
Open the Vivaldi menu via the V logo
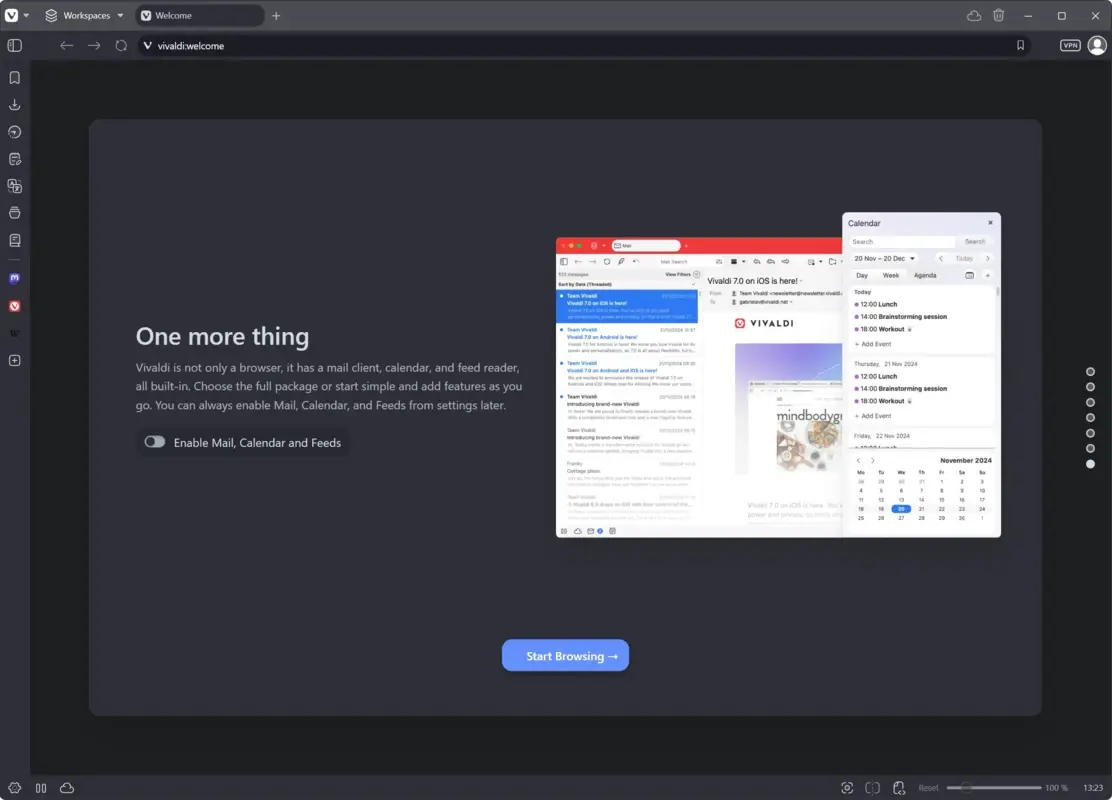click(x=12, y=15)
